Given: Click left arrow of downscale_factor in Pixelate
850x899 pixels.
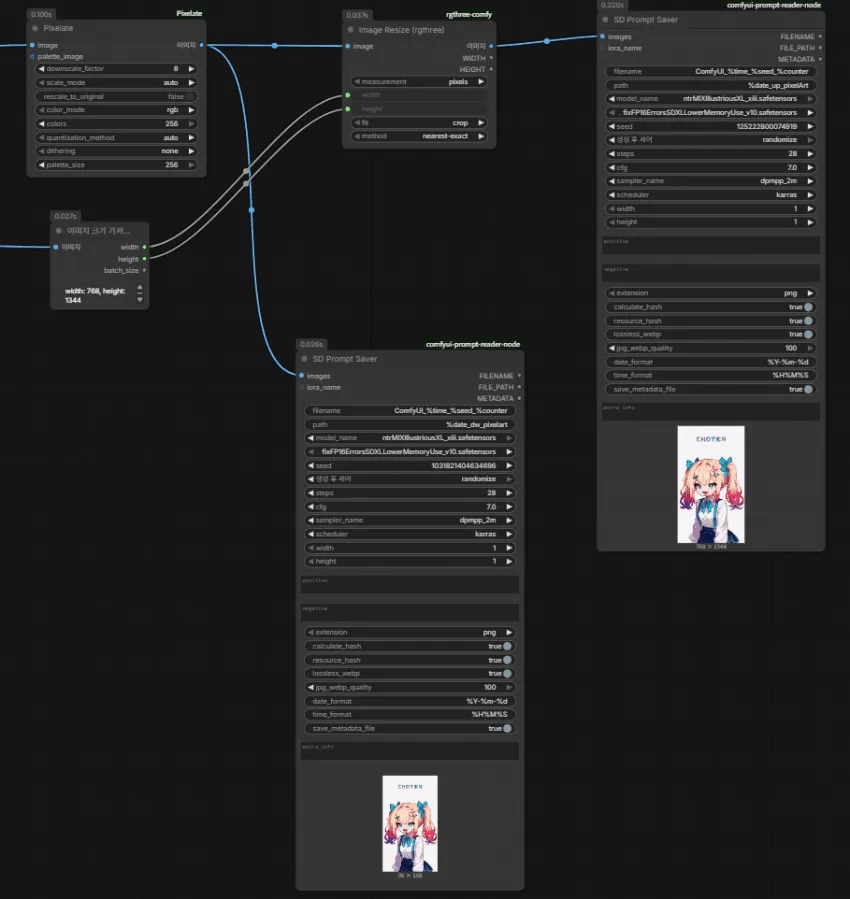Looking at the screenshot, I should tap(41, 69).
